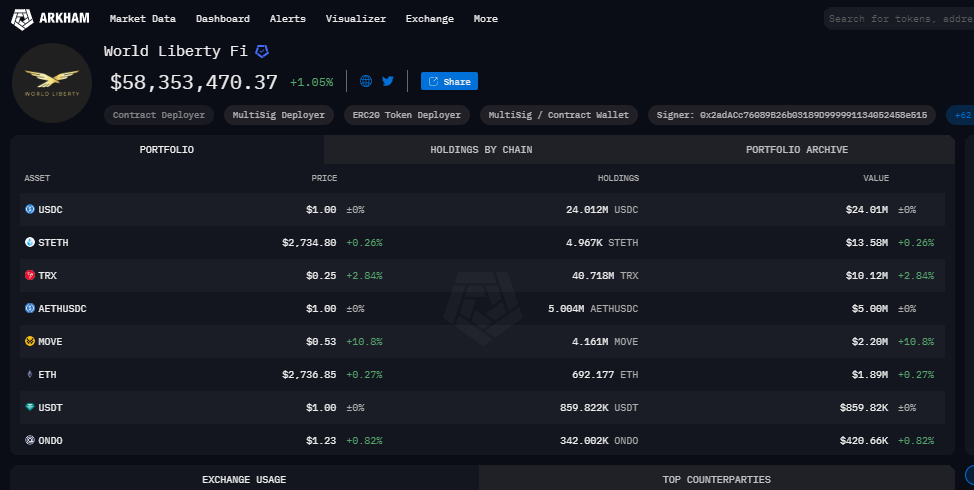
Task: Click the World Liberty eagle profile image
Action: (52, 83)
